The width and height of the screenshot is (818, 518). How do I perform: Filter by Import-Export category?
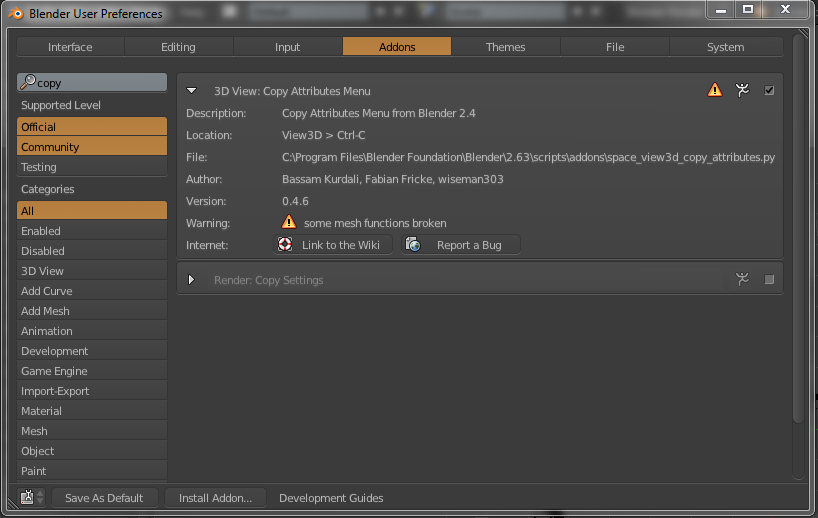92,391
